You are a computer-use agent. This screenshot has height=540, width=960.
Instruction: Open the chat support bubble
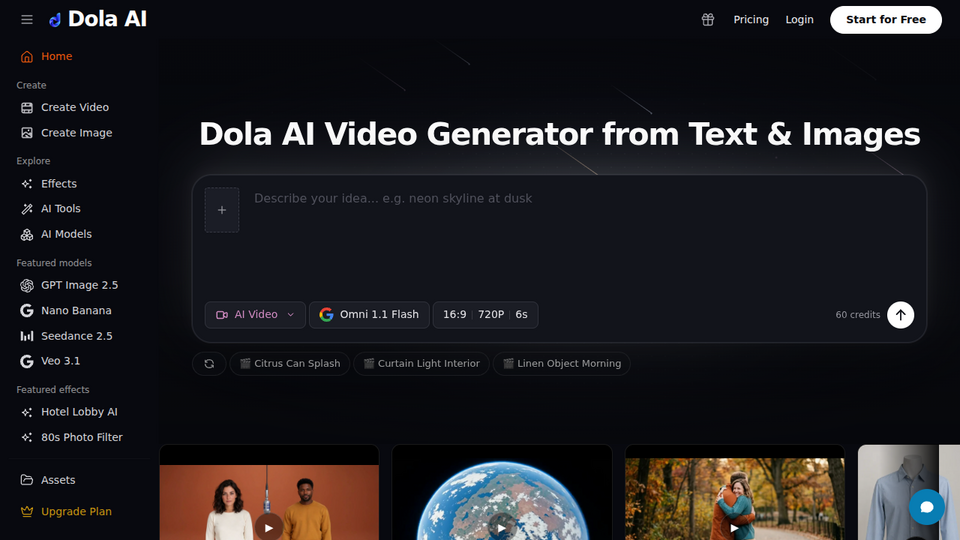point(926,507)
